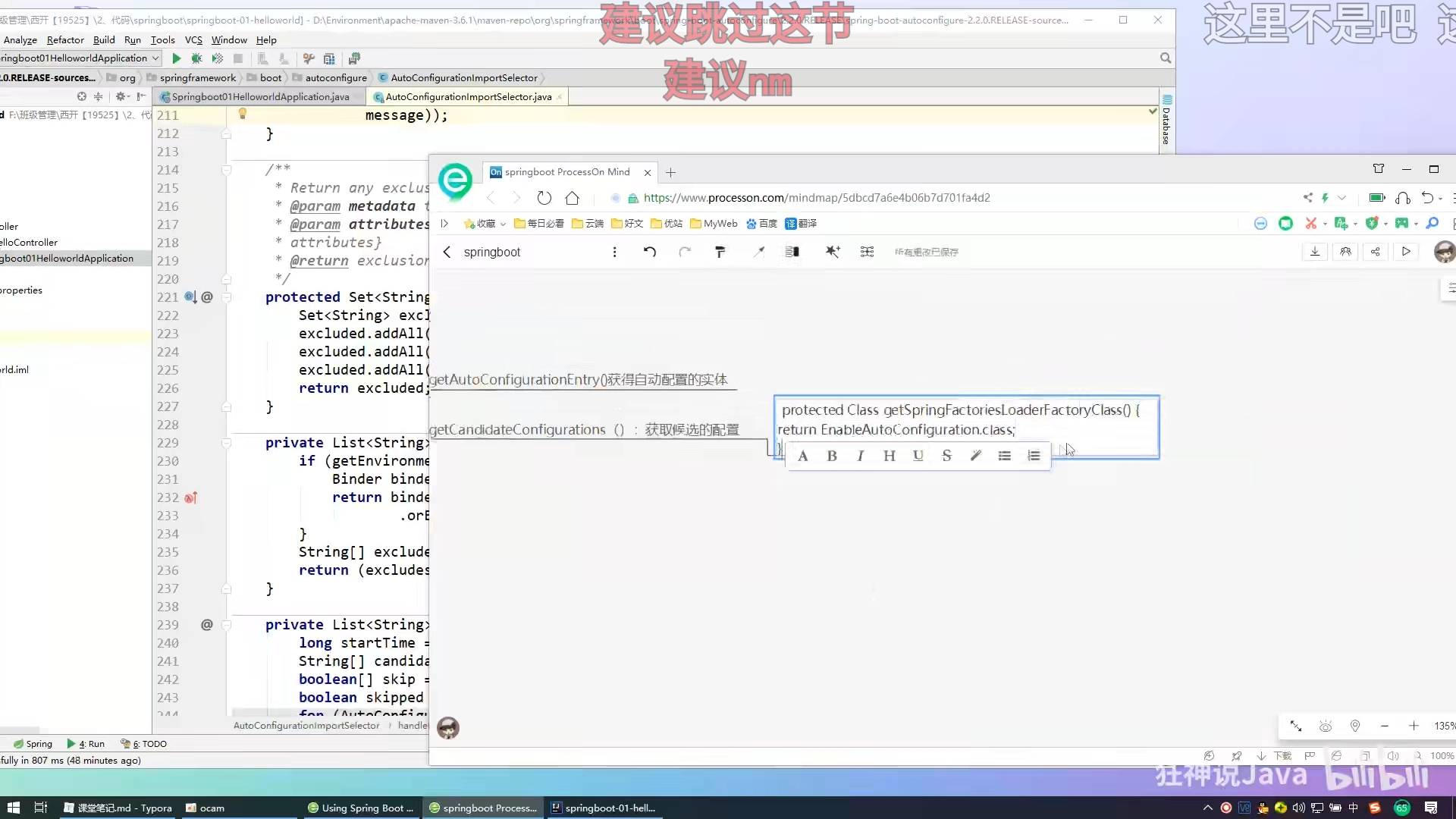The height and width of the screenshot is (819, 1456).
Task: Open the Build menu
Action: pyautogui.click(x=104, y=40)
